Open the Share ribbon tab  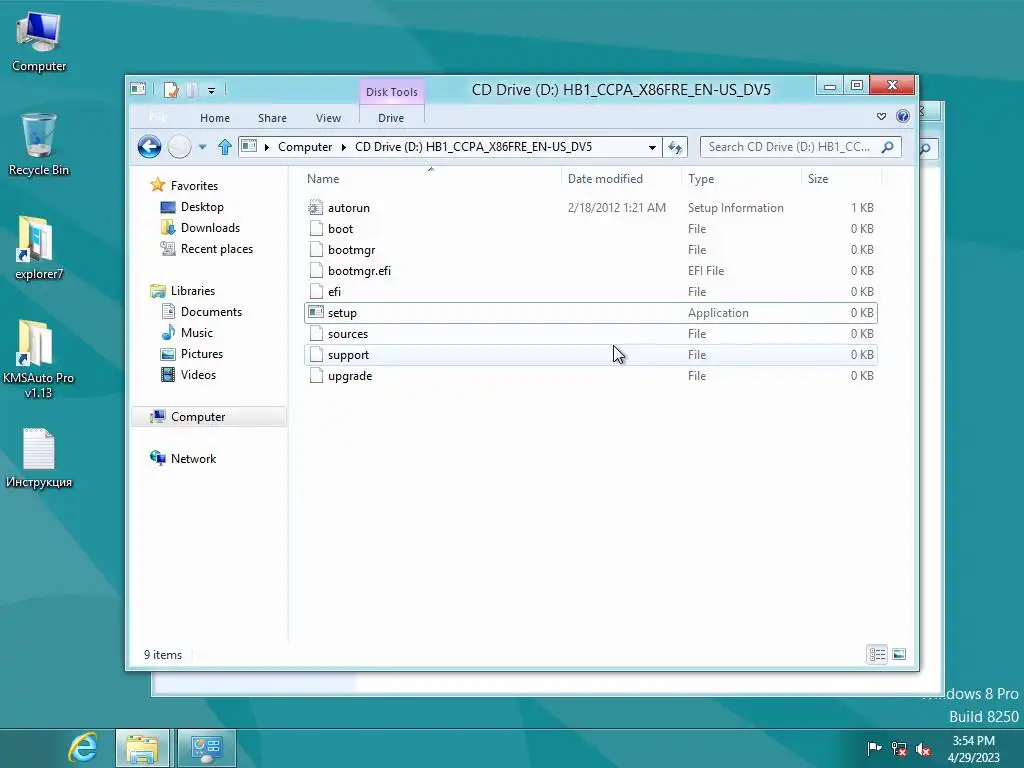point(272,118)
